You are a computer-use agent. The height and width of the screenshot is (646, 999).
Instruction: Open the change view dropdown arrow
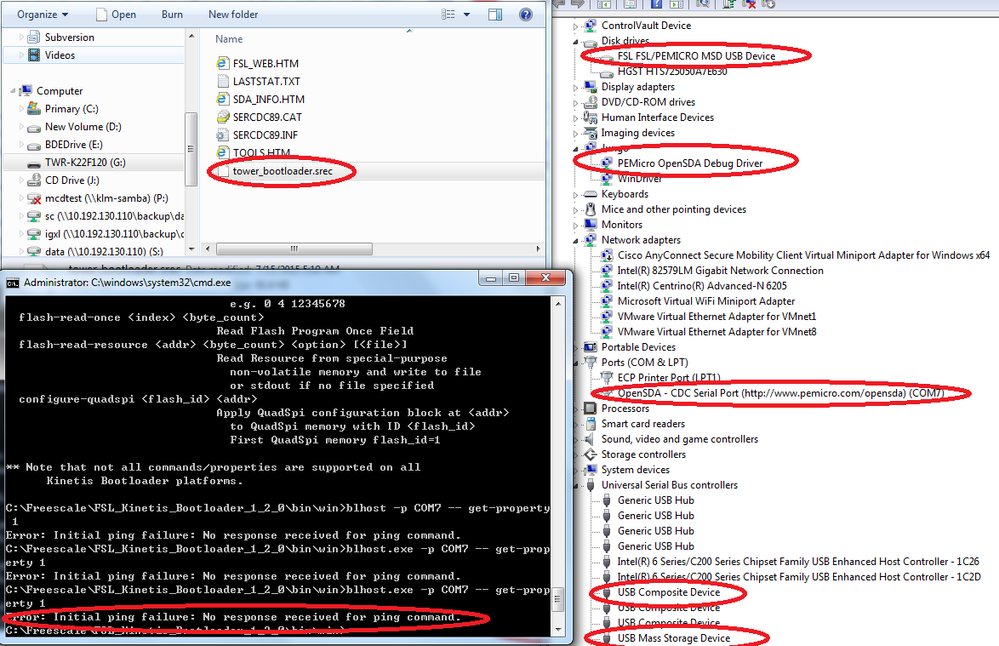[466, 14]
